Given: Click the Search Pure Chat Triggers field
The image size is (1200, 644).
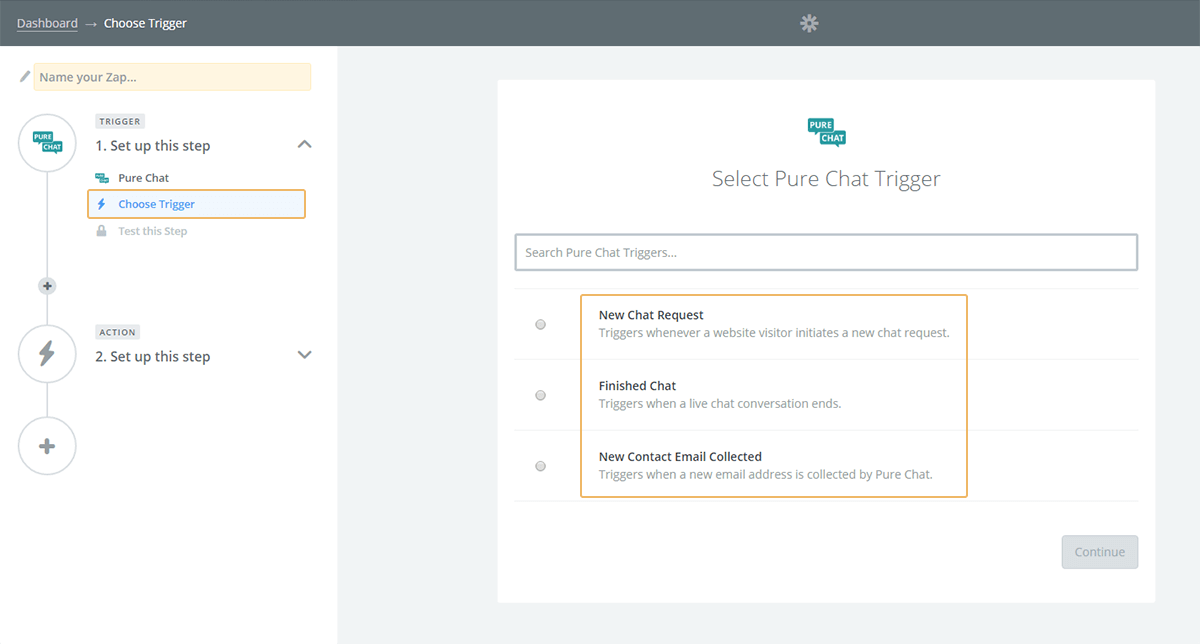Looking at the screenshot, I should pos(826,252).
